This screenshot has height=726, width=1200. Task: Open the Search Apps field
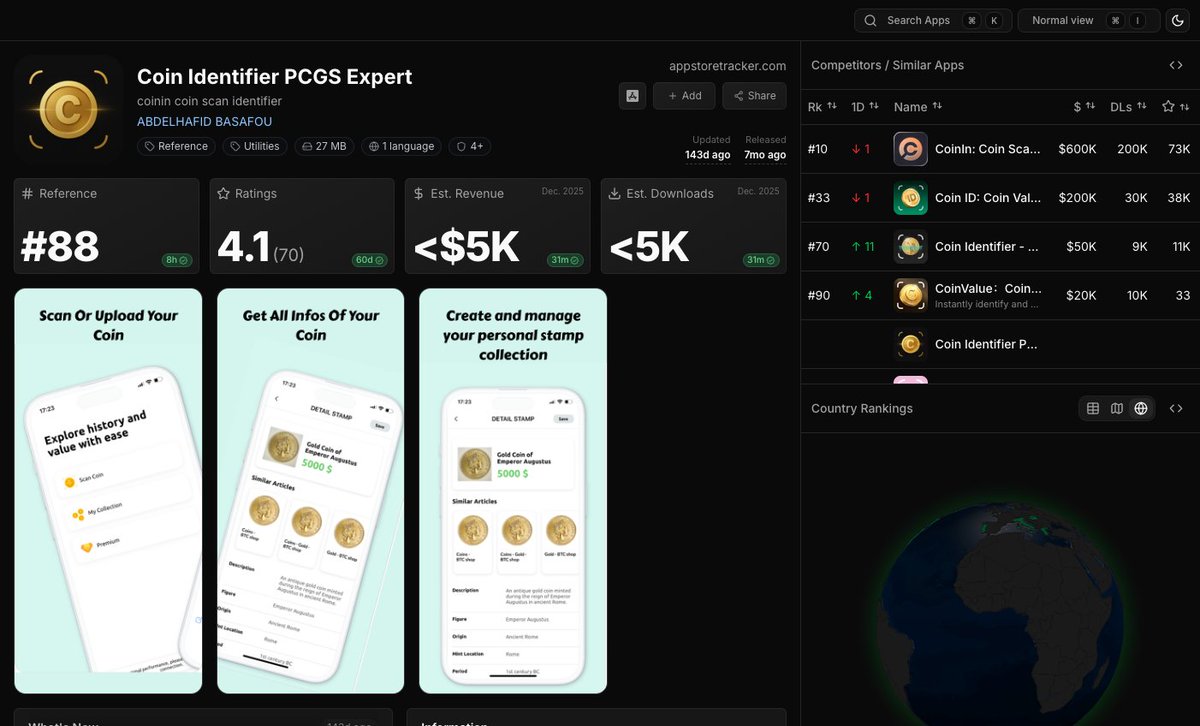click(x=932, y=20)
